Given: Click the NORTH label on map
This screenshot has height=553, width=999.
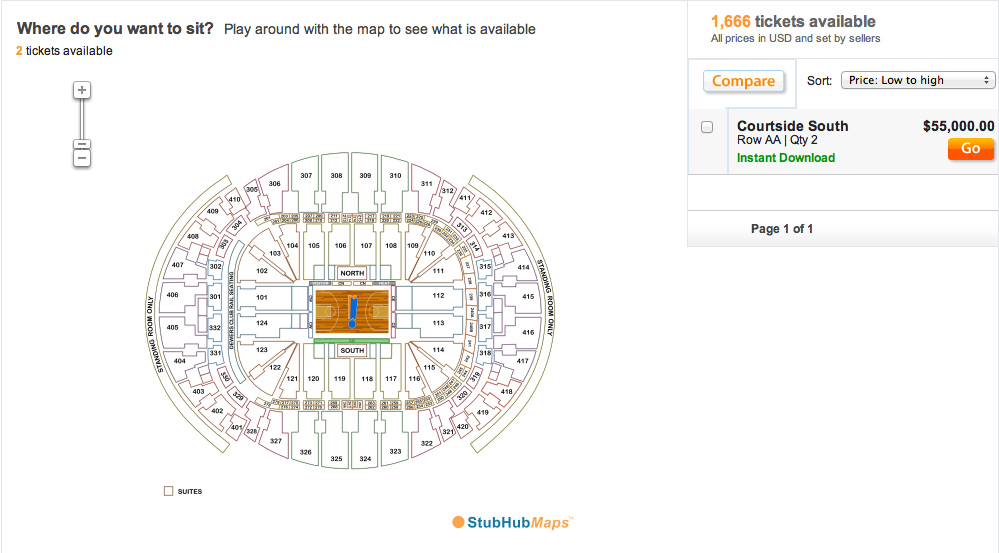Looking at the screenshot, I should tap(352, 273).
